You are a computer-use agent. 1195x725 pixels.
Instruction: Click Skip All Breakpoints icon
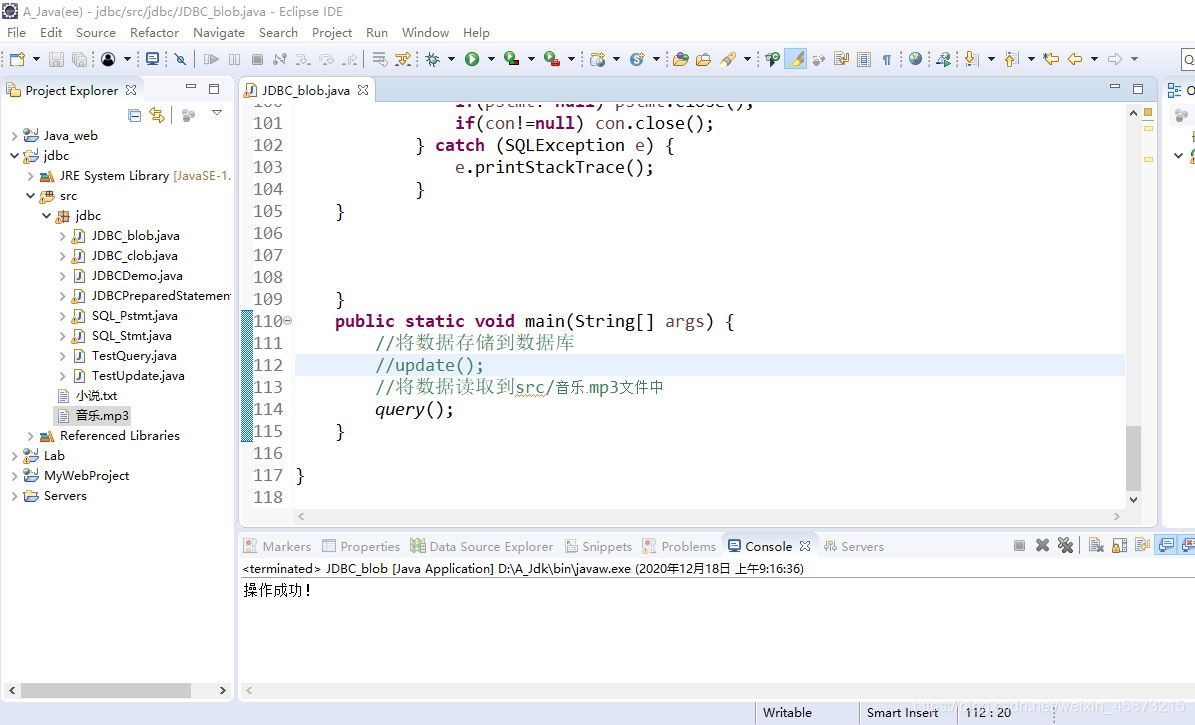click(x=180, y=59)
